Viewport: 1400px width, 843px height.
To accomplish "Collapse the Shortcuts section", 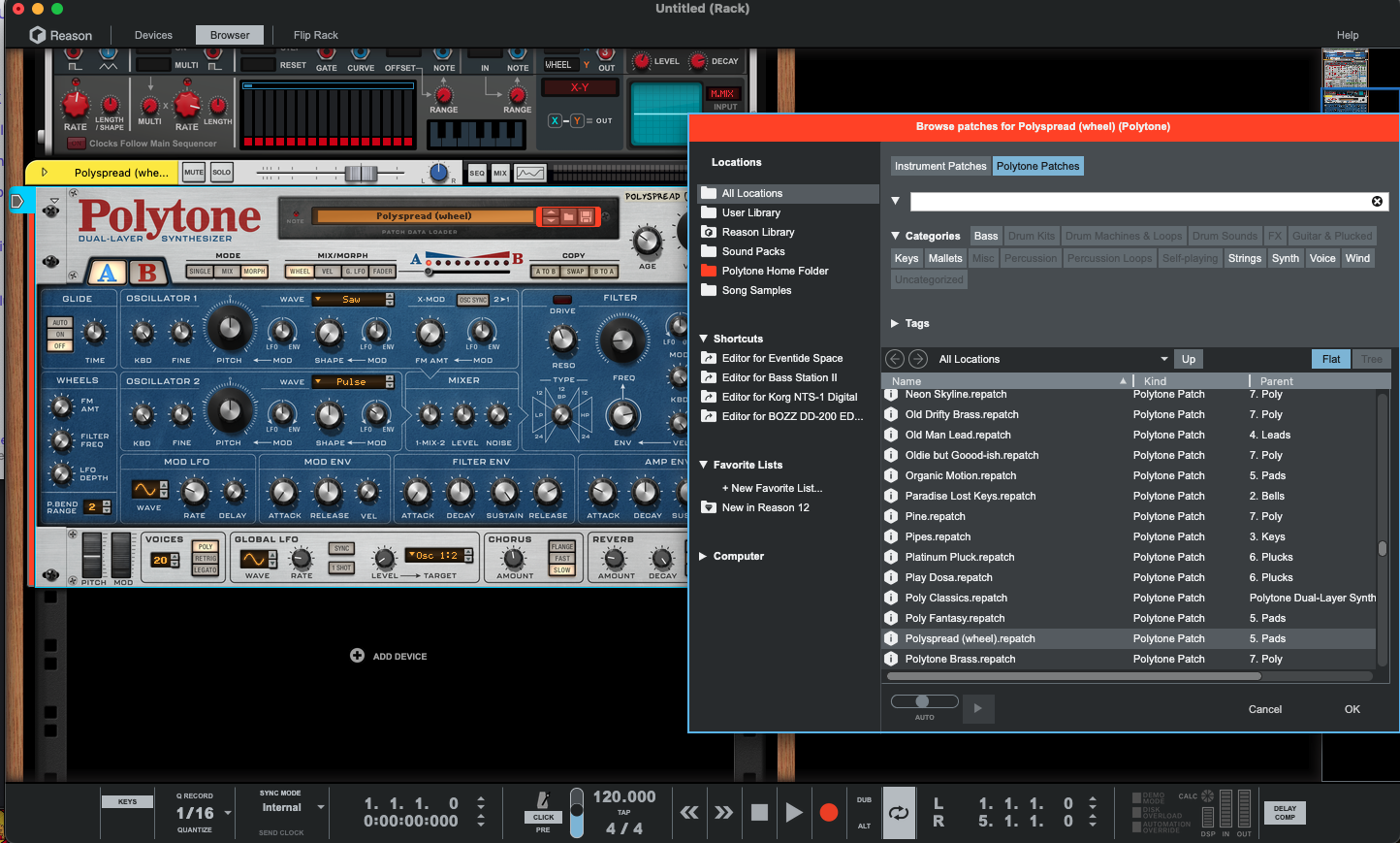I will pyautogui.click(x=704, y=339).
